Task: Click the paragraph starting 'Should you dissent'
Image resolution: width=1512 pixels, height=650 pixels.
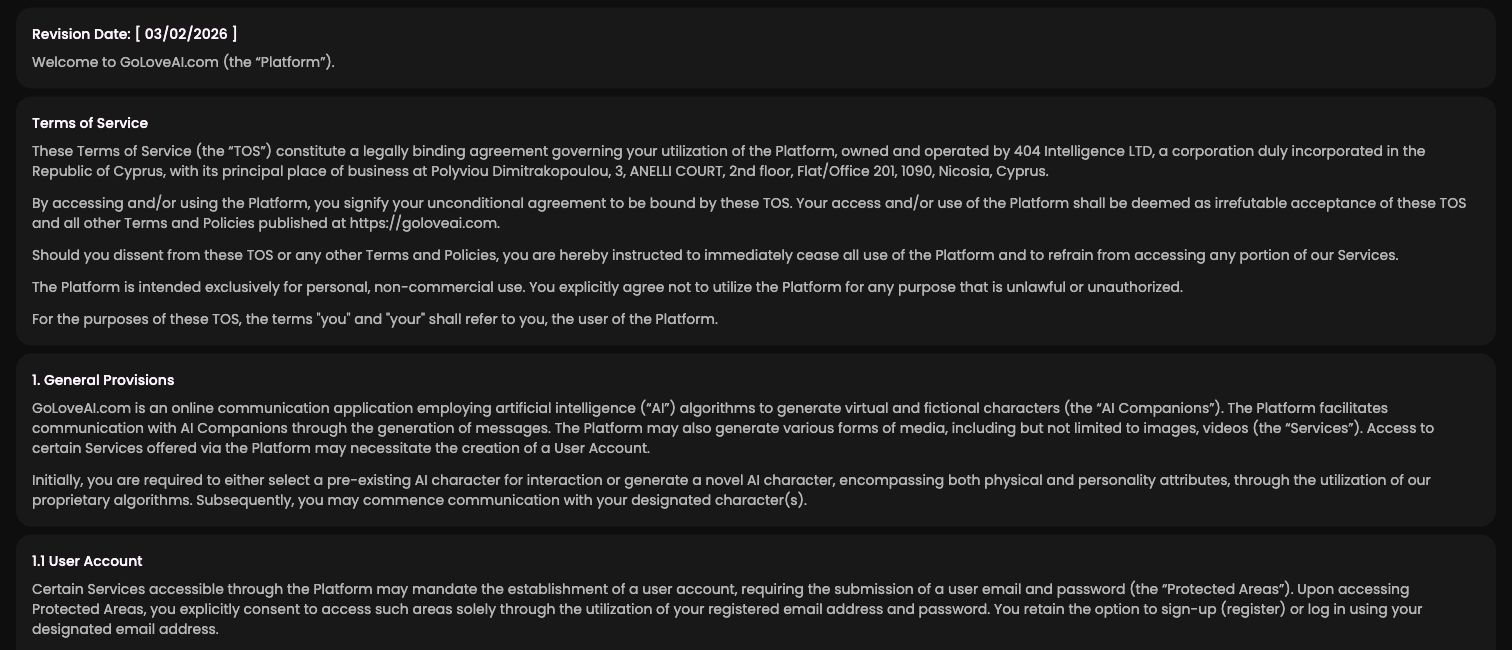Action: pos(715,255)
